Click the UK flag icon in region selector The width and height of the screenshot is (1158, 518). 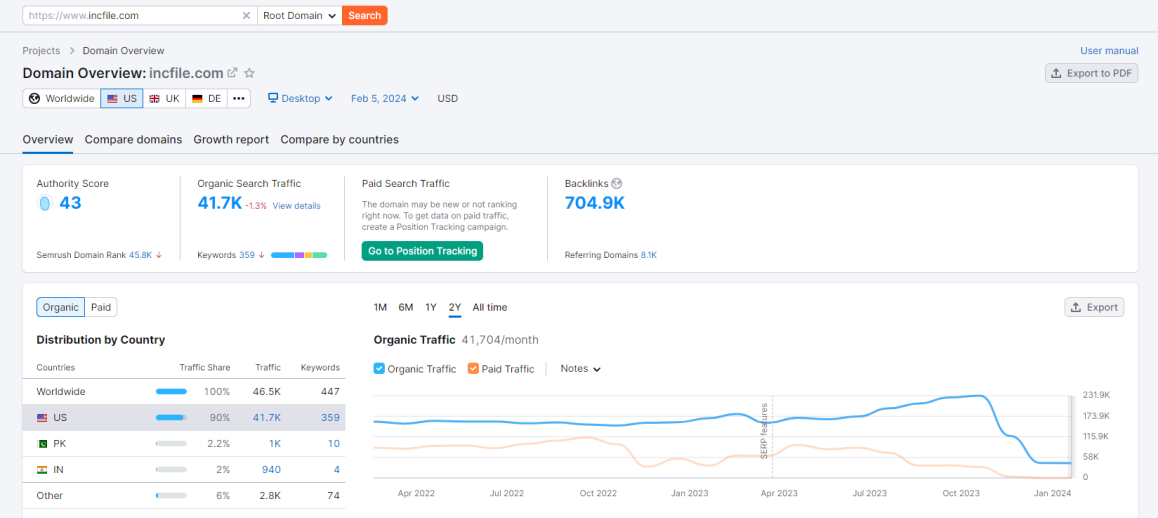tap(154, 98)
